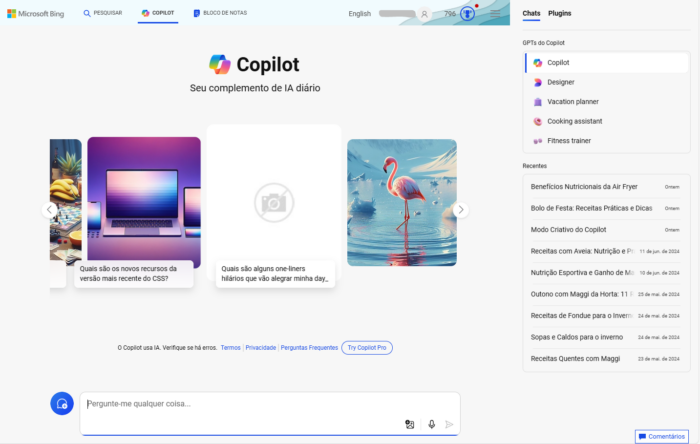Go to next carousel card
Screen dimensions: 700x444
[x=461, y=210]
